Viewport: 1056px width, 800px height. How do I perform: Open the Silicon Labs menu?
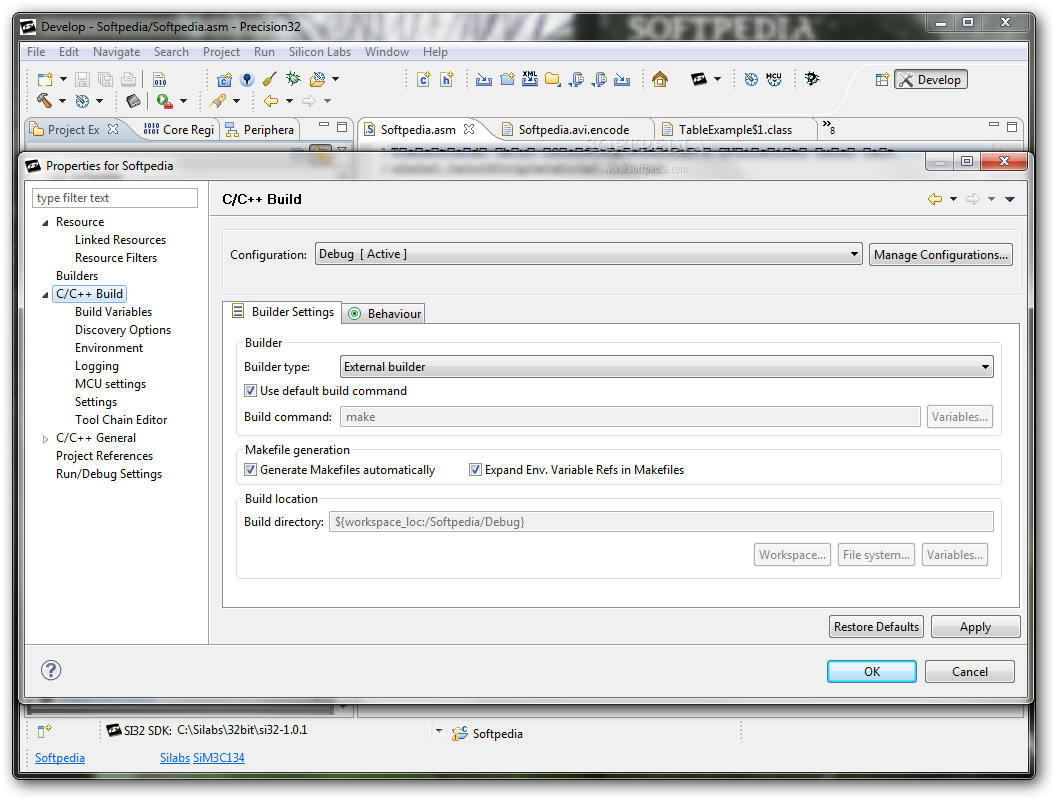[320, 52]
